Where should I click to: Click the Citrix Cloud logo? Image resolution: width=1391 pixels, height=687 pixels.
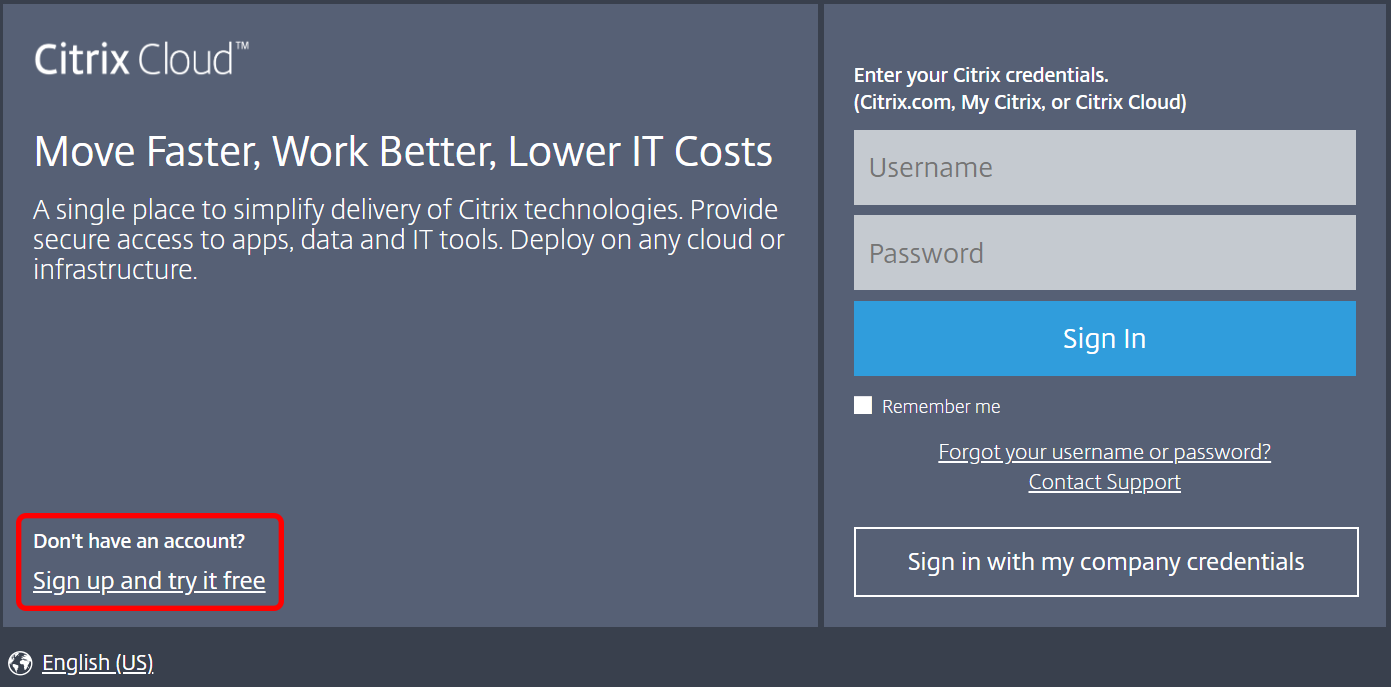click(x=141, y=59)
